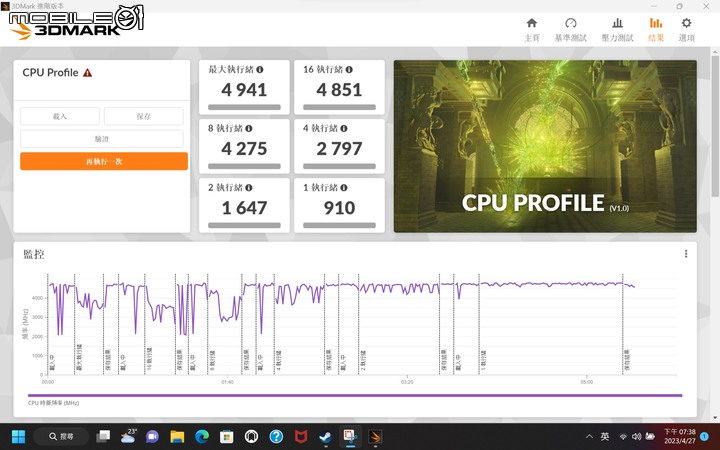The image size is (720, 450).
Task: Open the Options (選項) gear tab
Action: click(x=686, y=30)
